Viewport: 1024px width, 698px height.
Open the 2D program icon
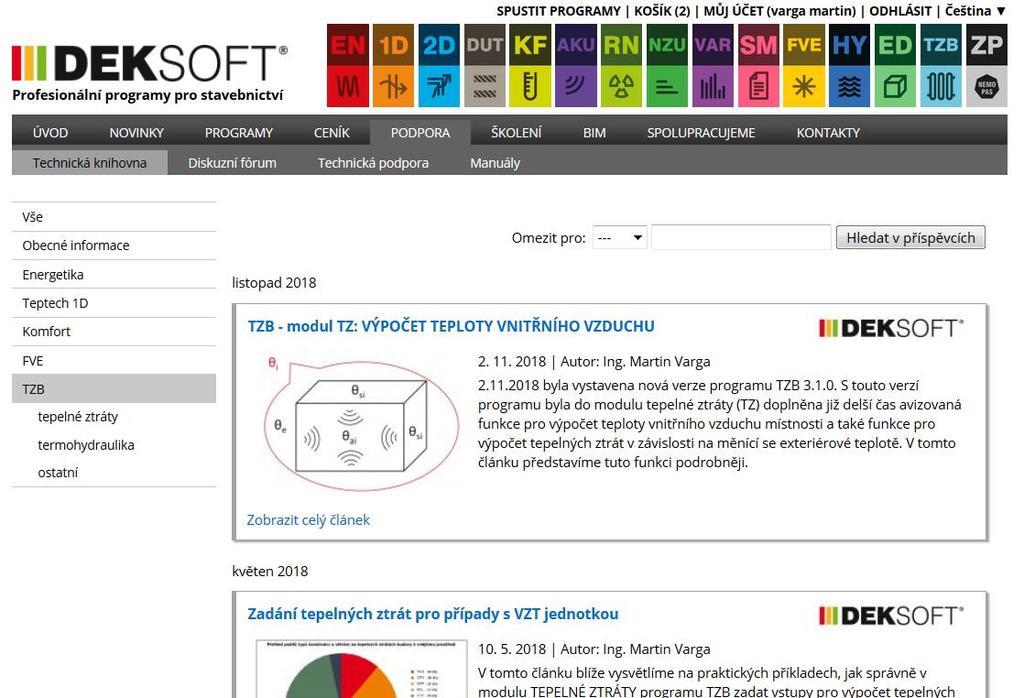pos(439,65)
